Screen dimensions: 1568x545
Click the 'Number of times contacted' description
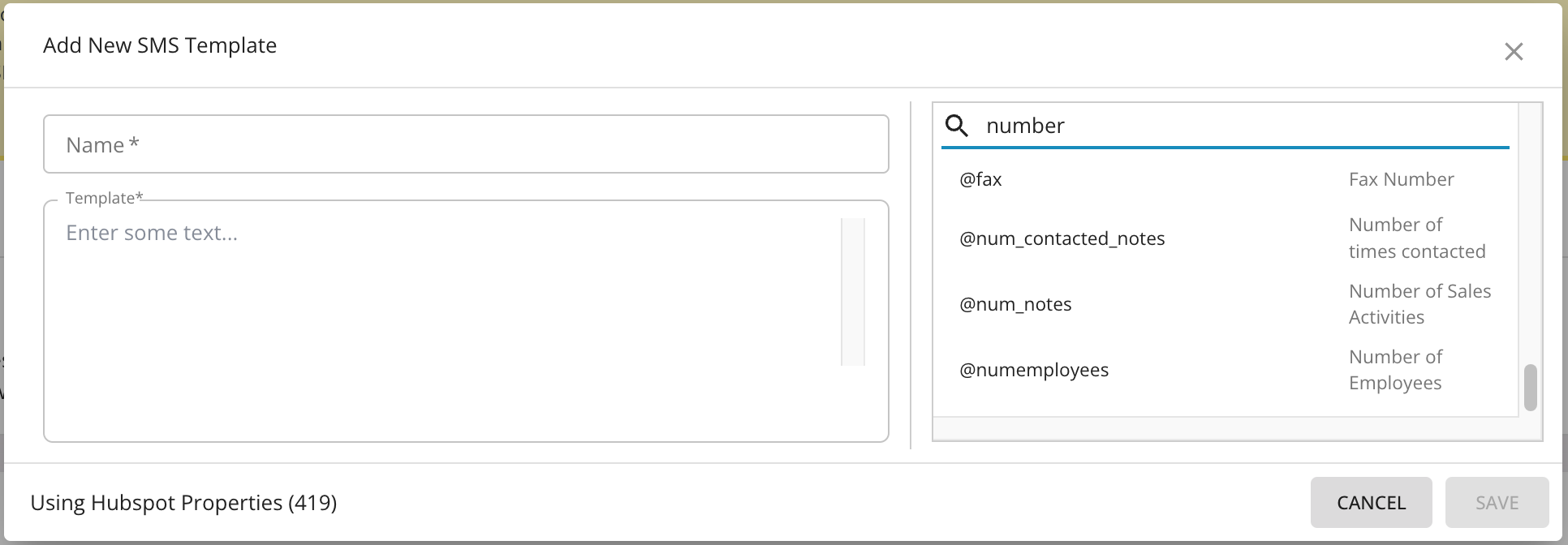(x=1417, y=238)
